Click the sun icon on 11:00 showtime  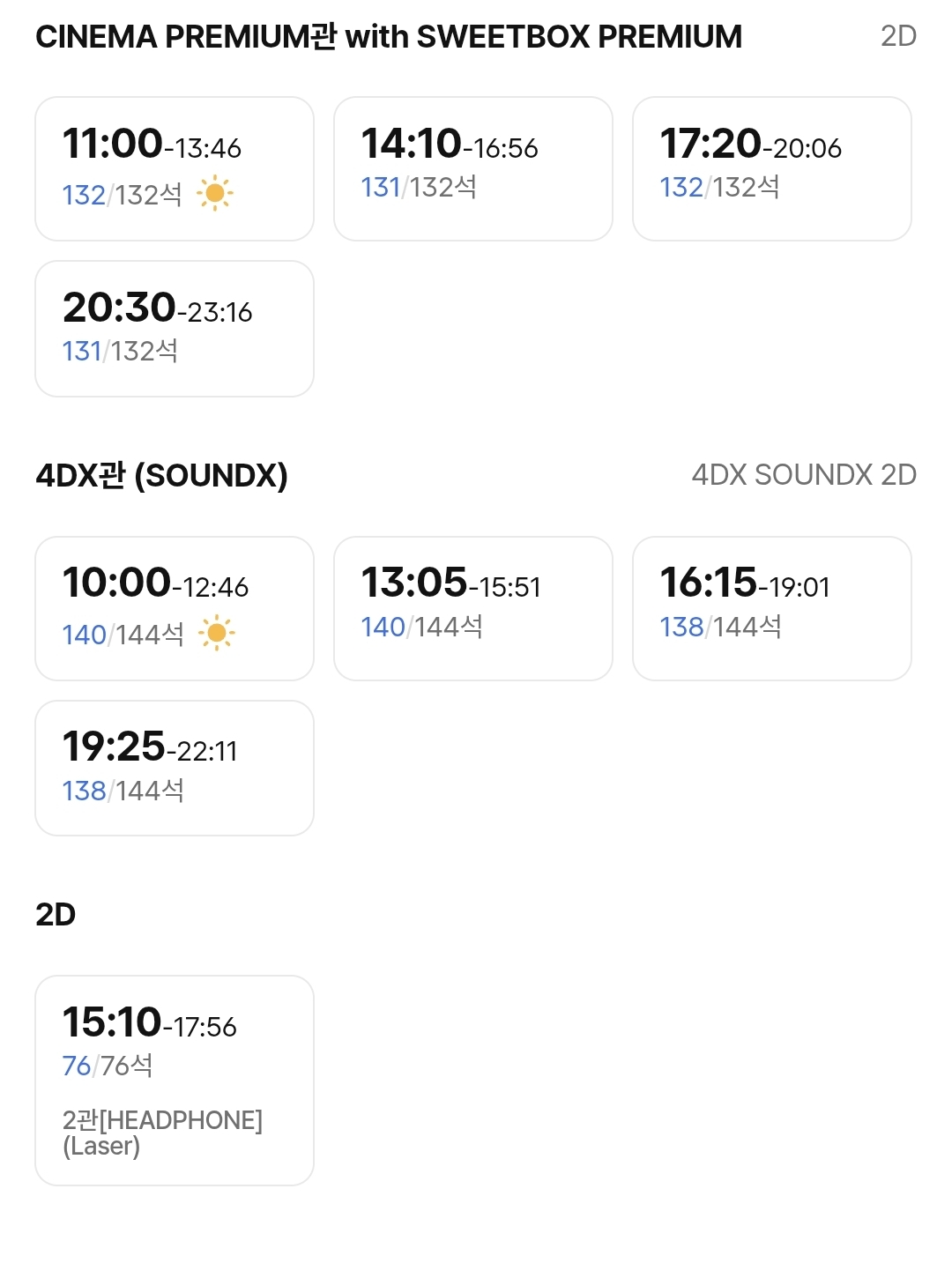pos(215,193)
